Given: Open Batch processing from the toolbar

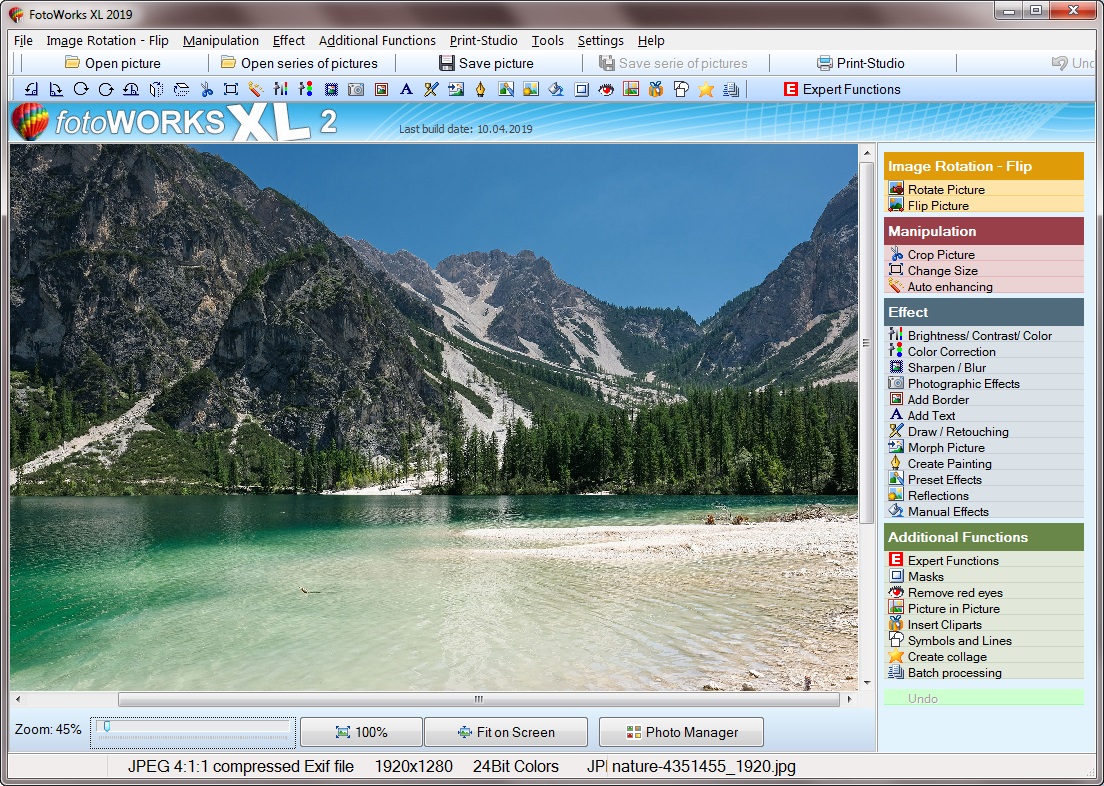Looking at the screenshot, I should pos(729,89).
